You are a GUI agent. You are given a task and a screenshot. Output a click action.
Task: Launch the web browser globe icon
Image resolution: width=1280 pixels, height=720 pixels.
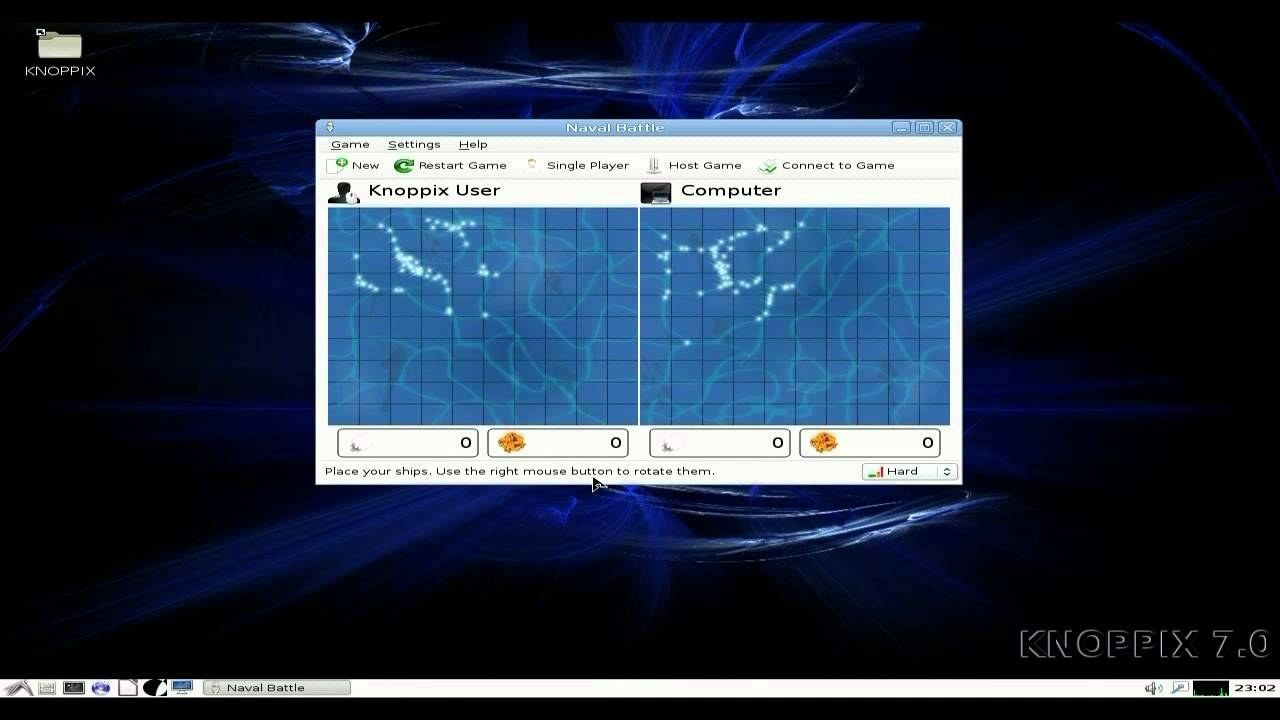pyautogui.click(x=101, y=688)
